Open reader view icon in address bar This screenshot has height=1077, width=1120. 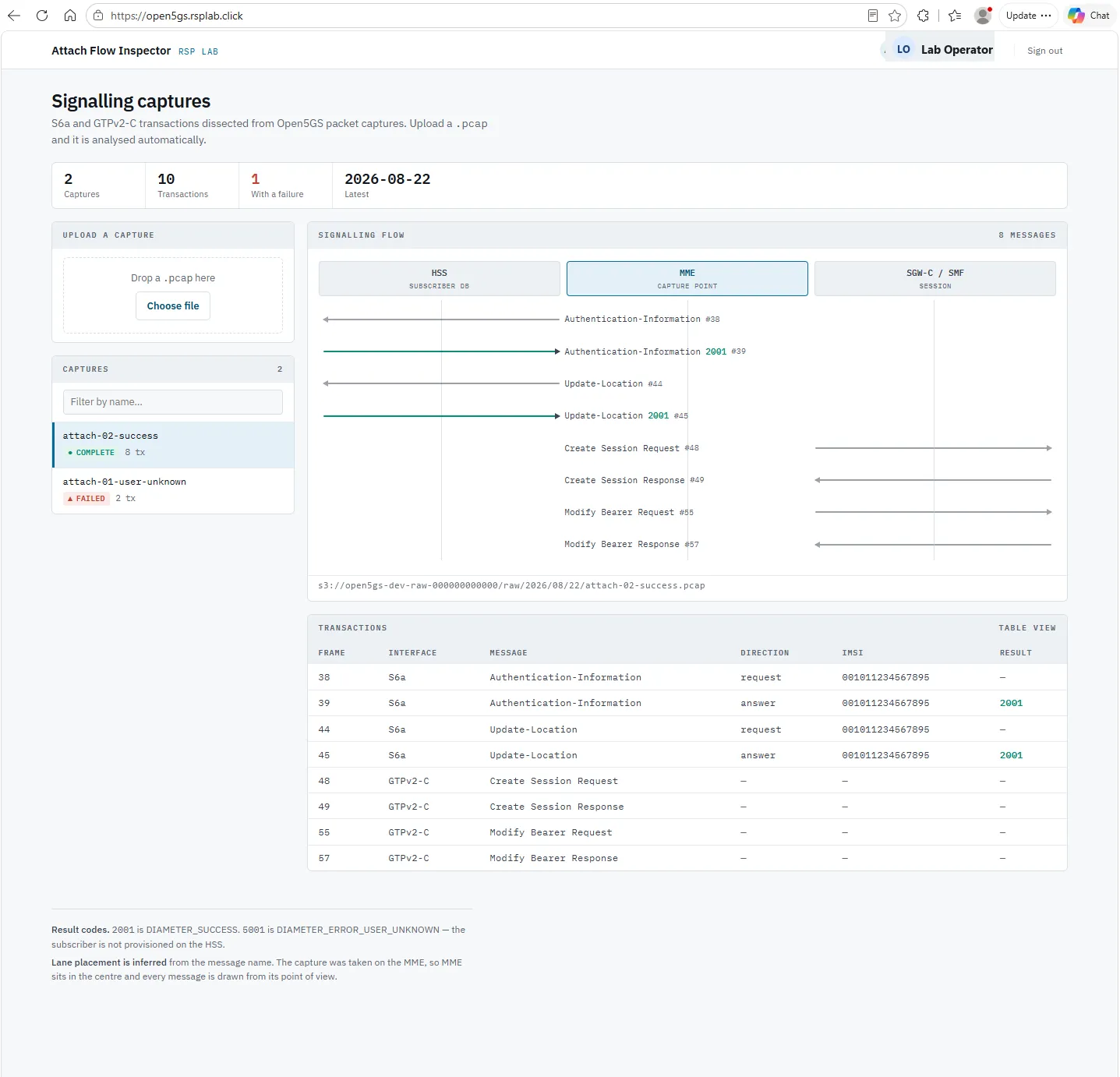873,16
